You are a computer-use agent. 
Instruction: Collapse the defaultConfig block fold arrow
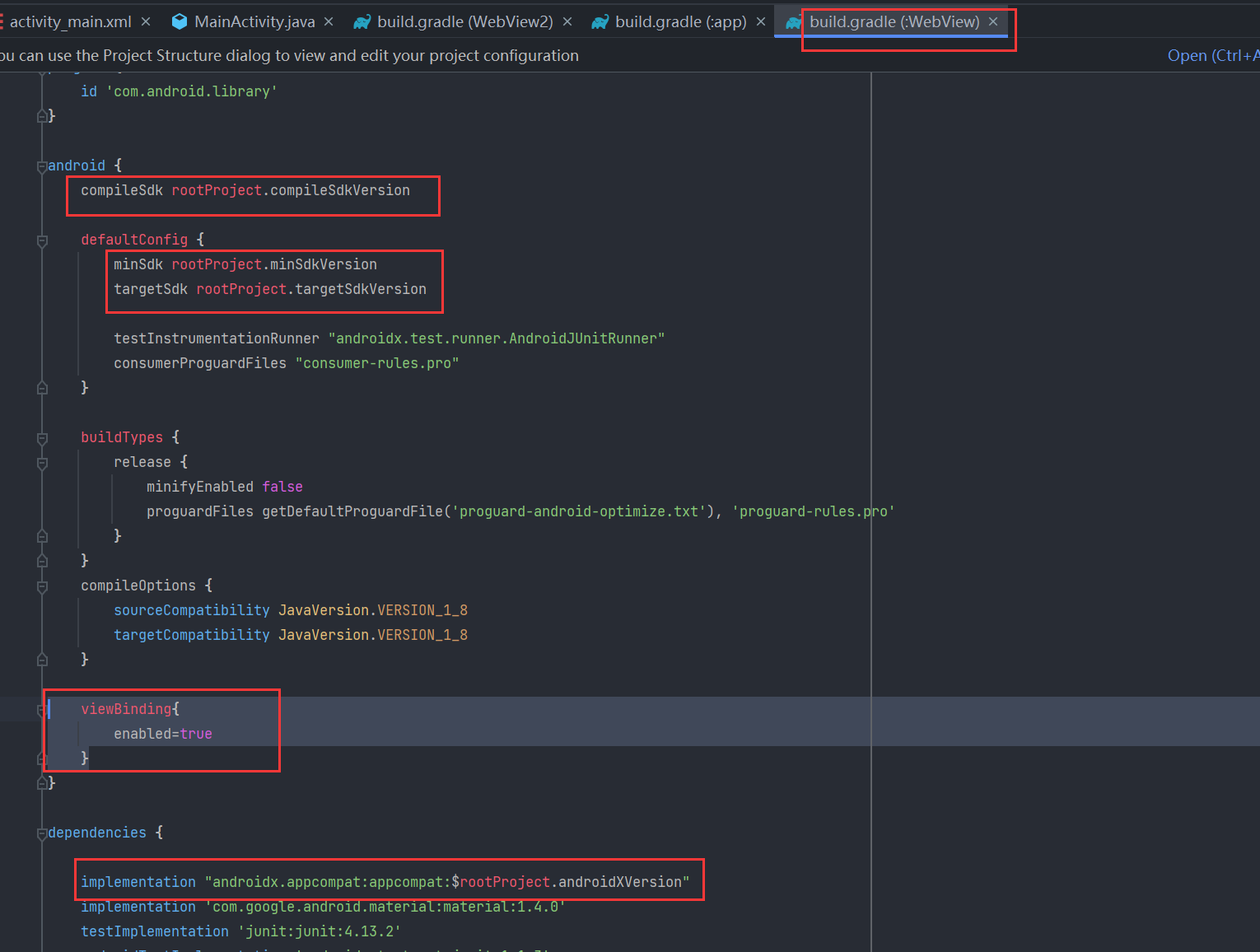[x=42, y=241]
